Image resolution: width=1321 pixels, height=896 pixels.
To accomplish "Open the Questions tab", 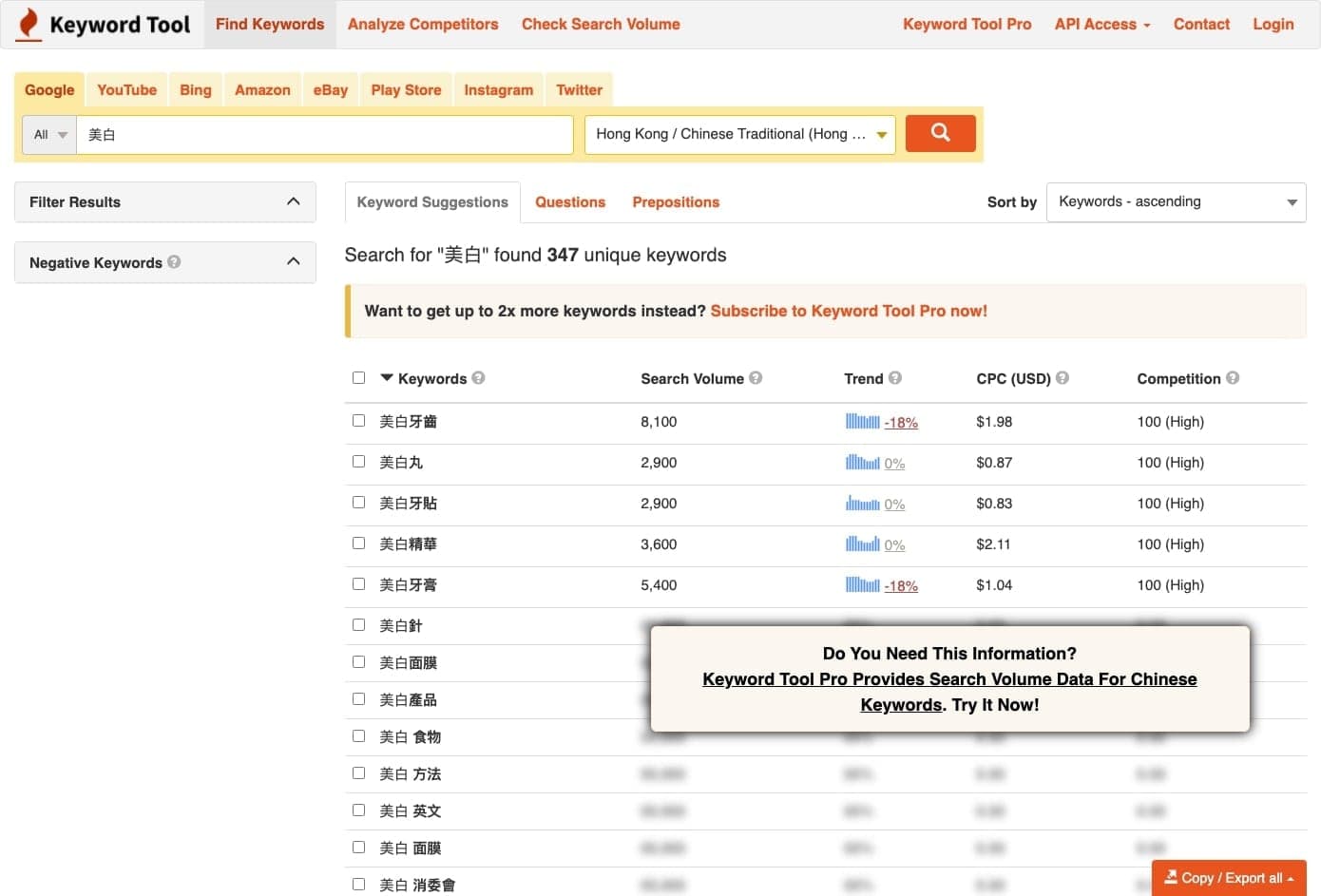I will click(570, 202).
